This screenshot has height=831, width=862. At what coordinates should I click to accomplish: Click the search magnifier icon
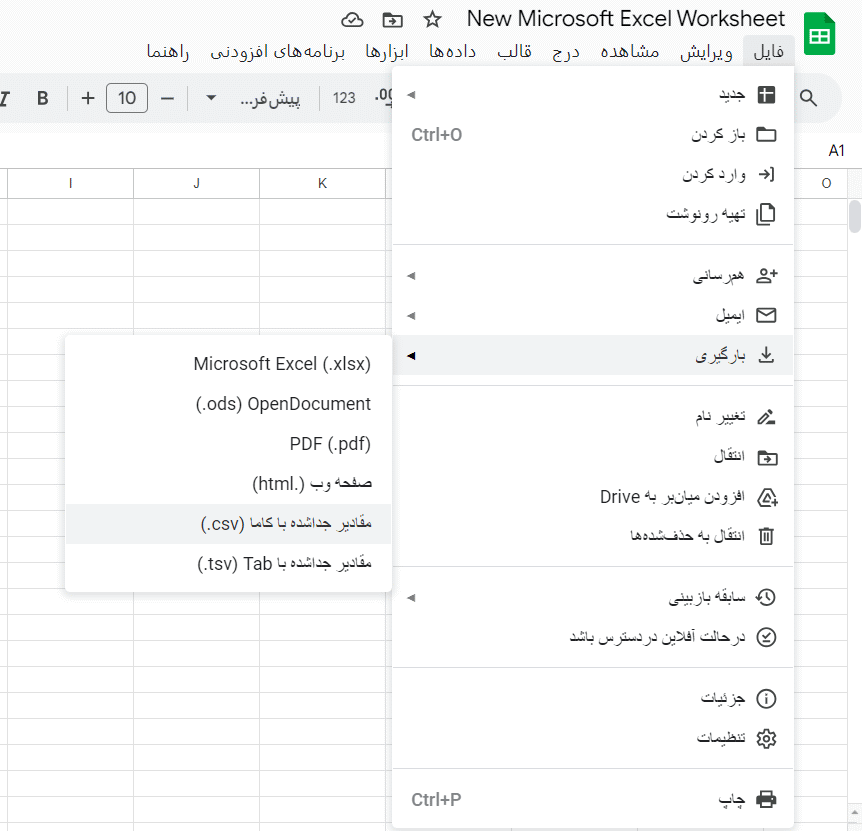point(808,98)
